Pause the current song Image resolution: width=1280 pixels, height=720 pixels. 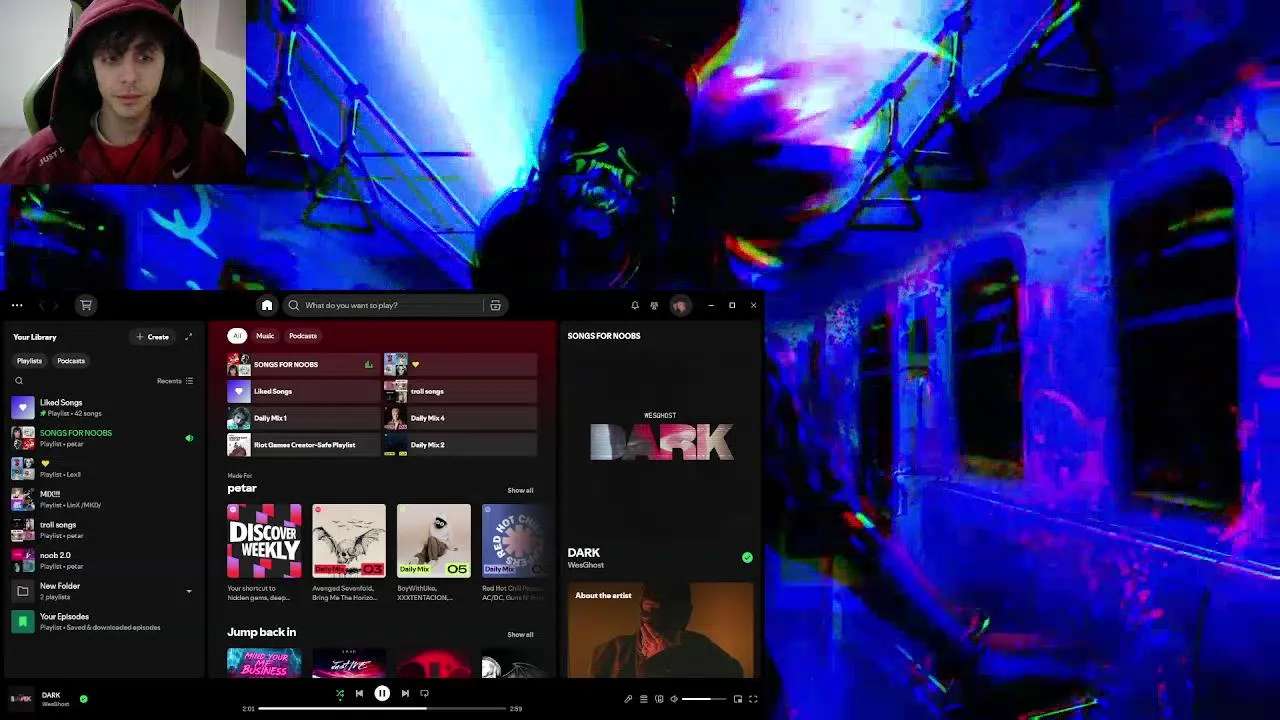coord(382,693)
